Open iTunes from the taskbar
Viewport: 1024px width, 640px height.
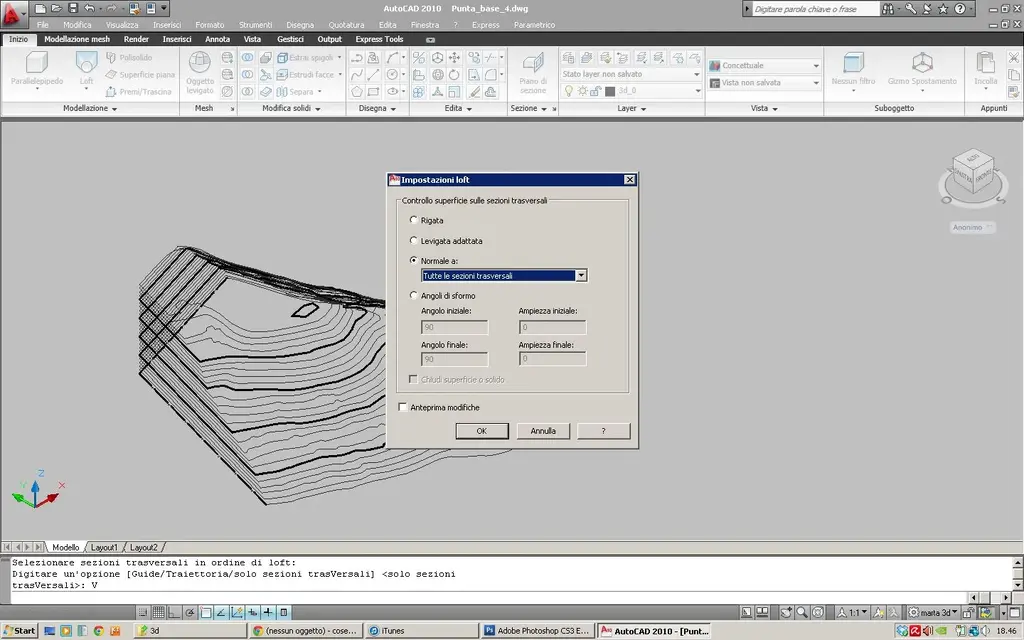tap(421, 631)
